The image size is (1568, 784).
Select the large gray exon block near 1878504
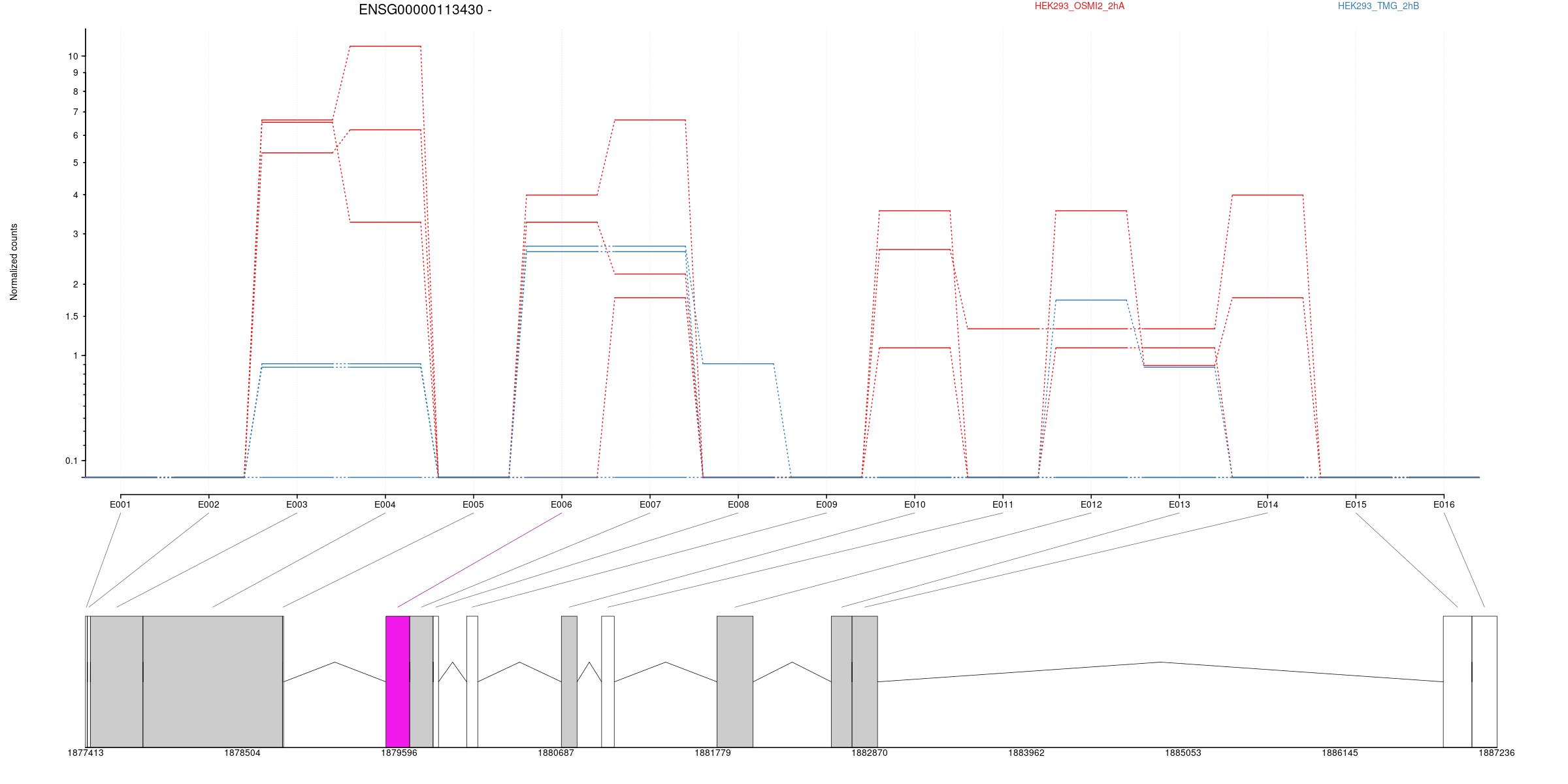pyautogui.click(x=213, y=681)
